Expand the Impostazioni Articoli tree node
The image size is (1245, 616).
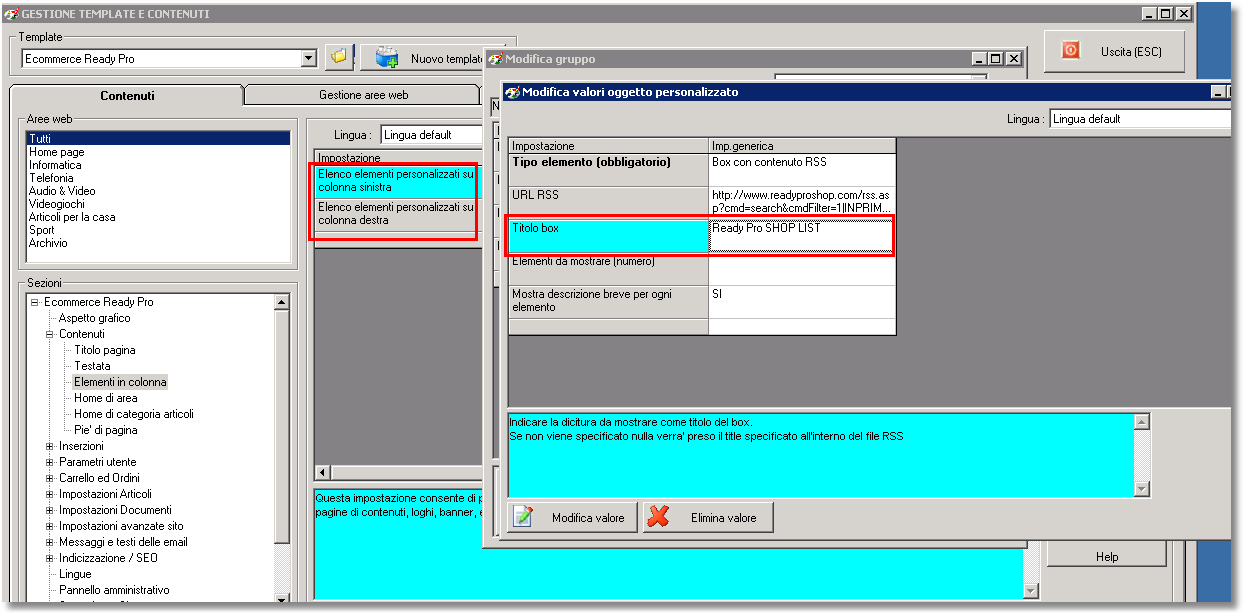point(50,494)
